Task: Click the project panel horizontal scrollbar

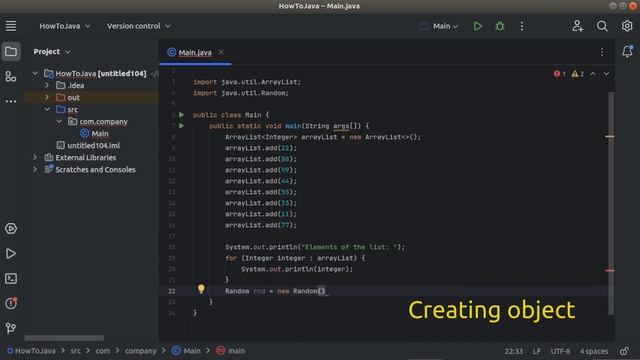Action: (64, 338)
